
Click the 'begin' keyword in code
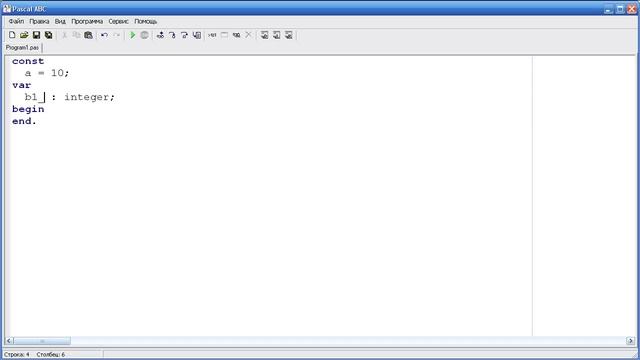[28, 109]
